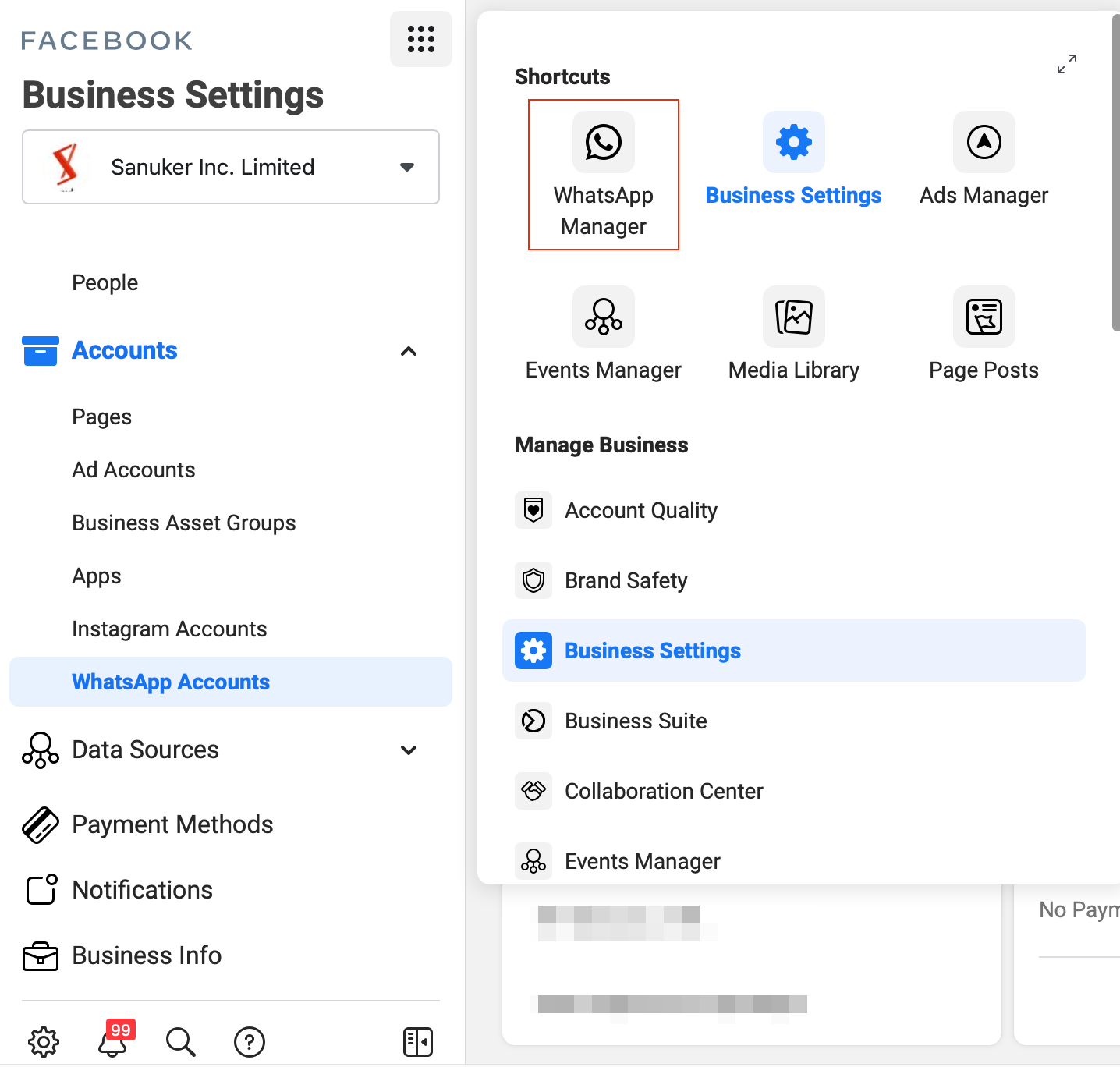The height and width of the screenshot is (1067, 1120).
Task: Click the Business Suite icon
Action: [x=533, y=721]
